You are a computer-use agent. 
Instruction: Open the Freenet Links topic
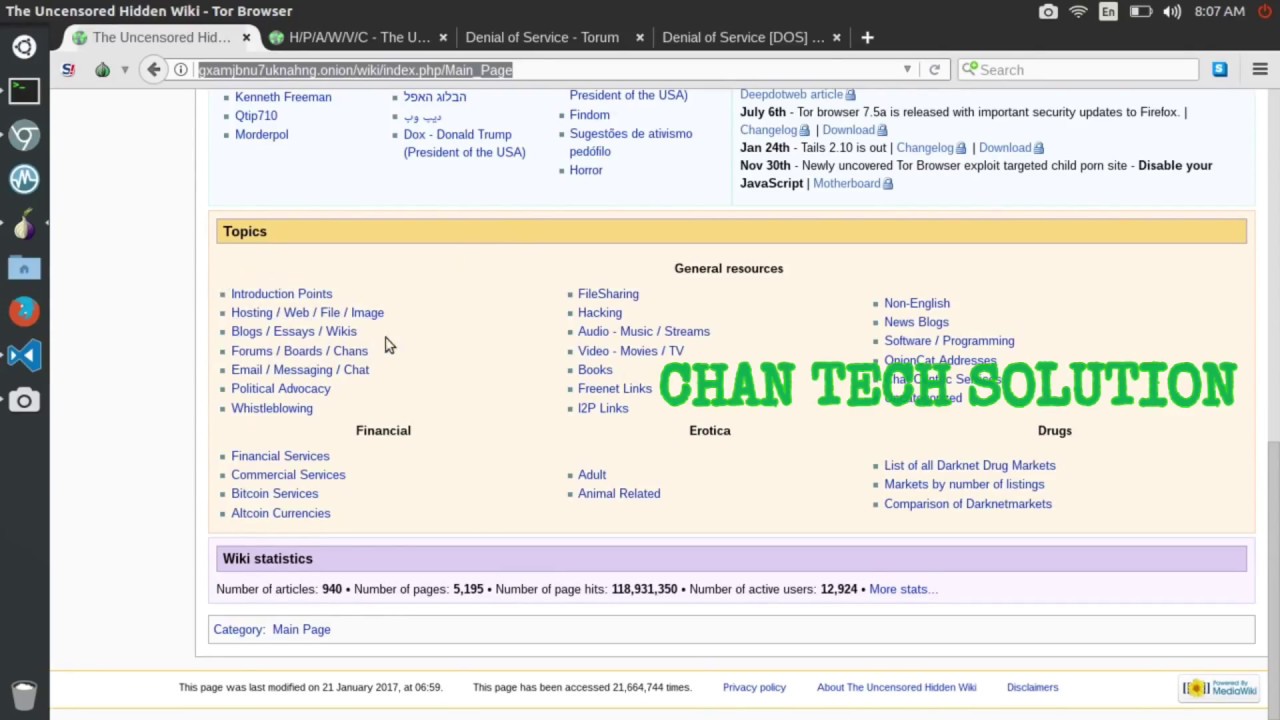pyautogui.click(x=615, y=389)
